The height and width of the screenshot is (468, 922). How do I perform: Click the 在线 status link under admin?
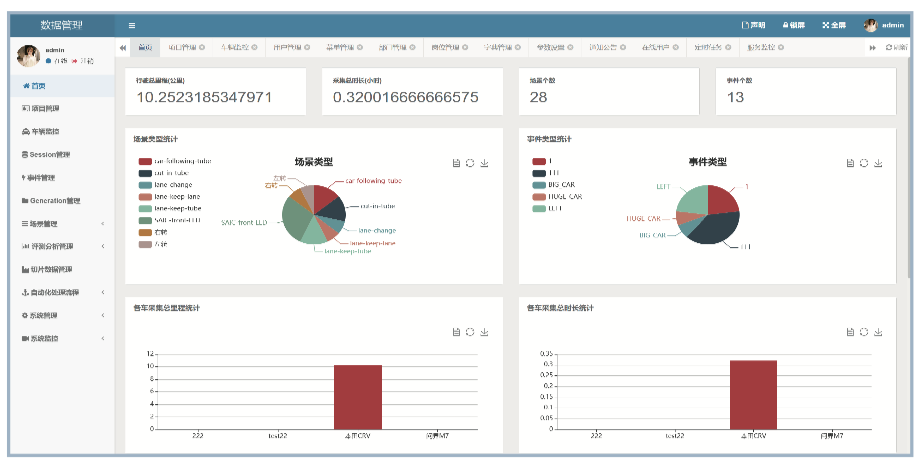pyautogui.click(x=57, y=61)
